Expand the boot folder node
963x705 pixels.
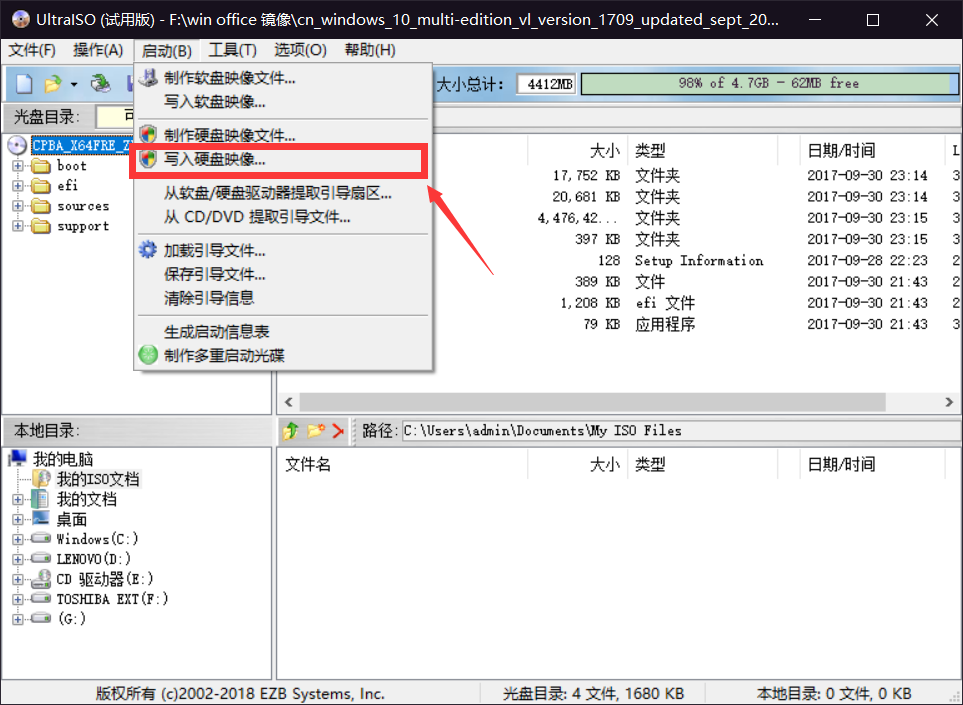(18, 166)
